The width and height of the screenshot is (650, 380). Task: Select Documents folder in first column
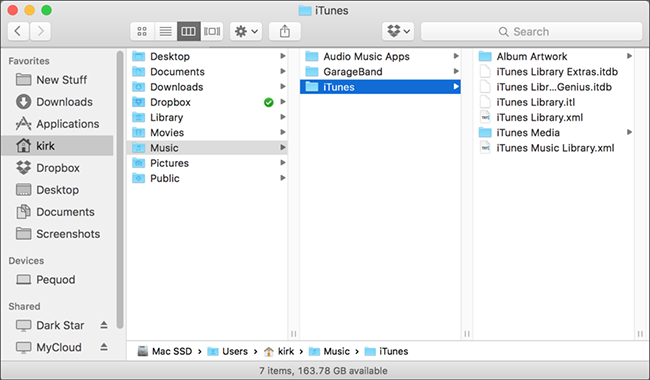coord(207,71)
